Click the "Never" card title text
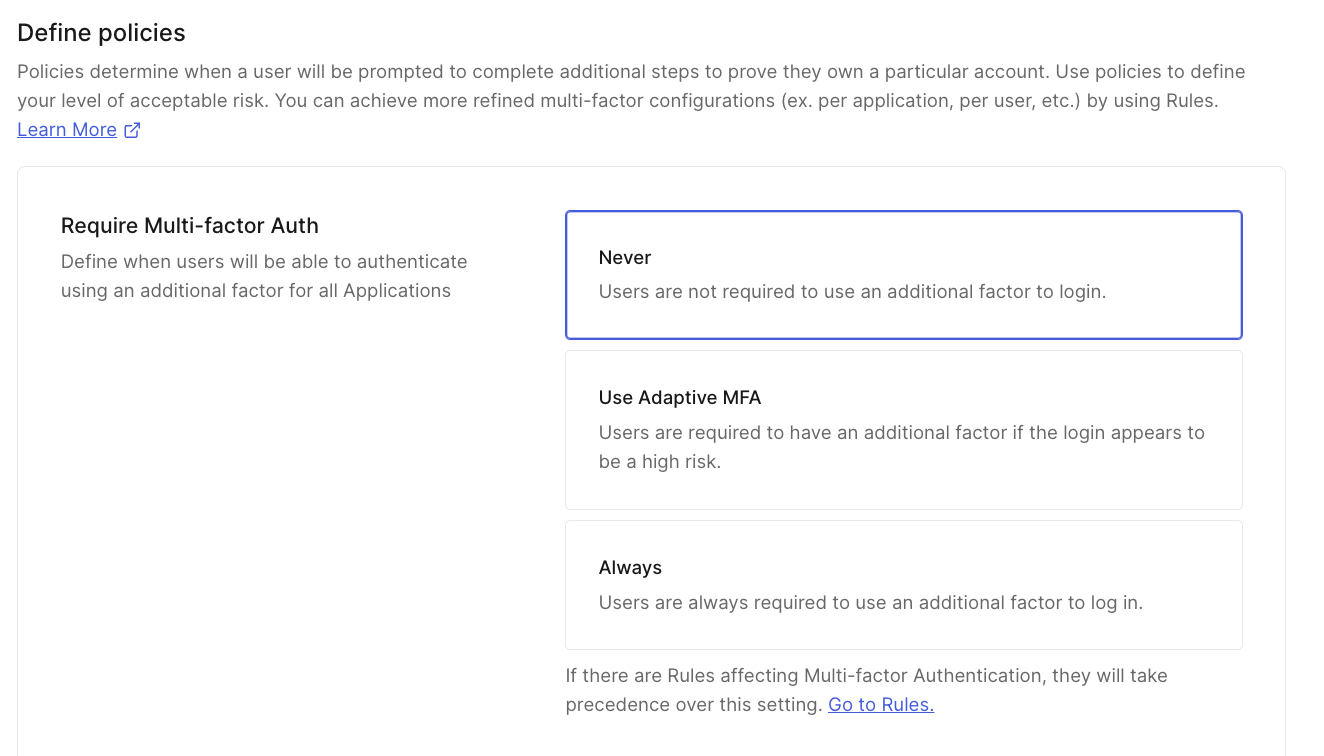 (x=624, y=257)
